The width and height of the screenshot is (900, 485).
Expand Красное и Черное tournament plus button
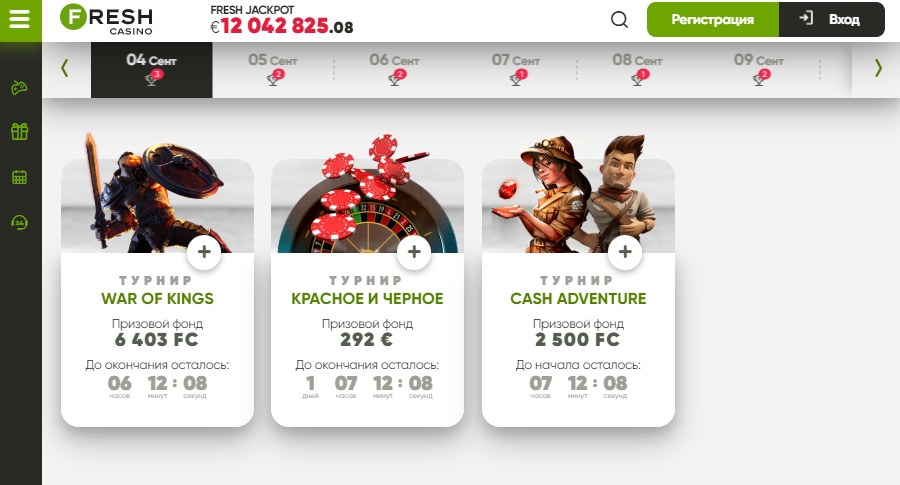pos(414,252)
